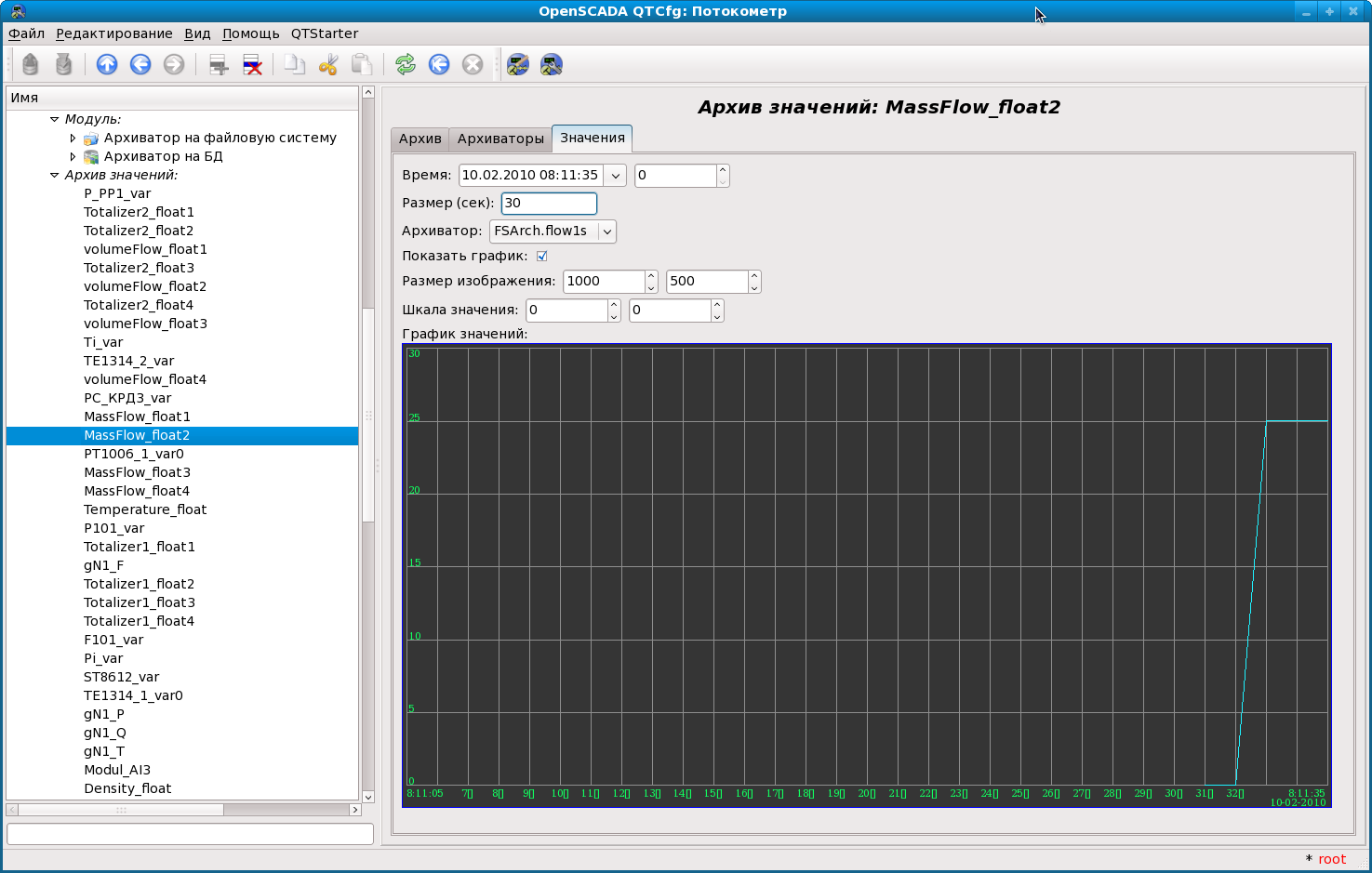The height and width of the screenshot is (873, 1372).
Task: Expand 'Архиватор на файловую систему' node
Action: (x=73, y=138)
